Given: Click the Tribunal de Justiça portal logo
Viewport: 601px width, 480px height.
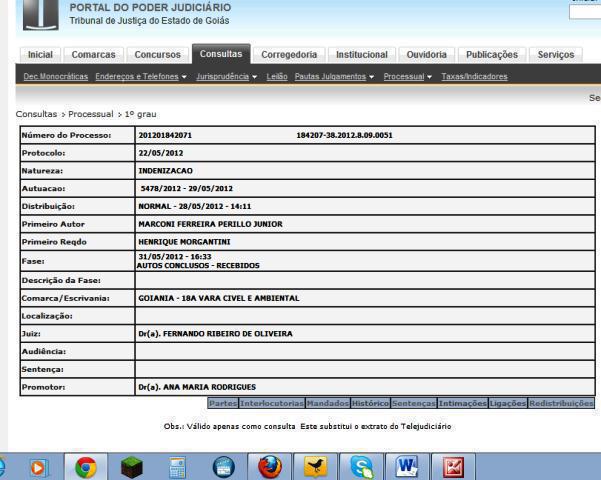Looking at the screenshot, I should 40,14.
